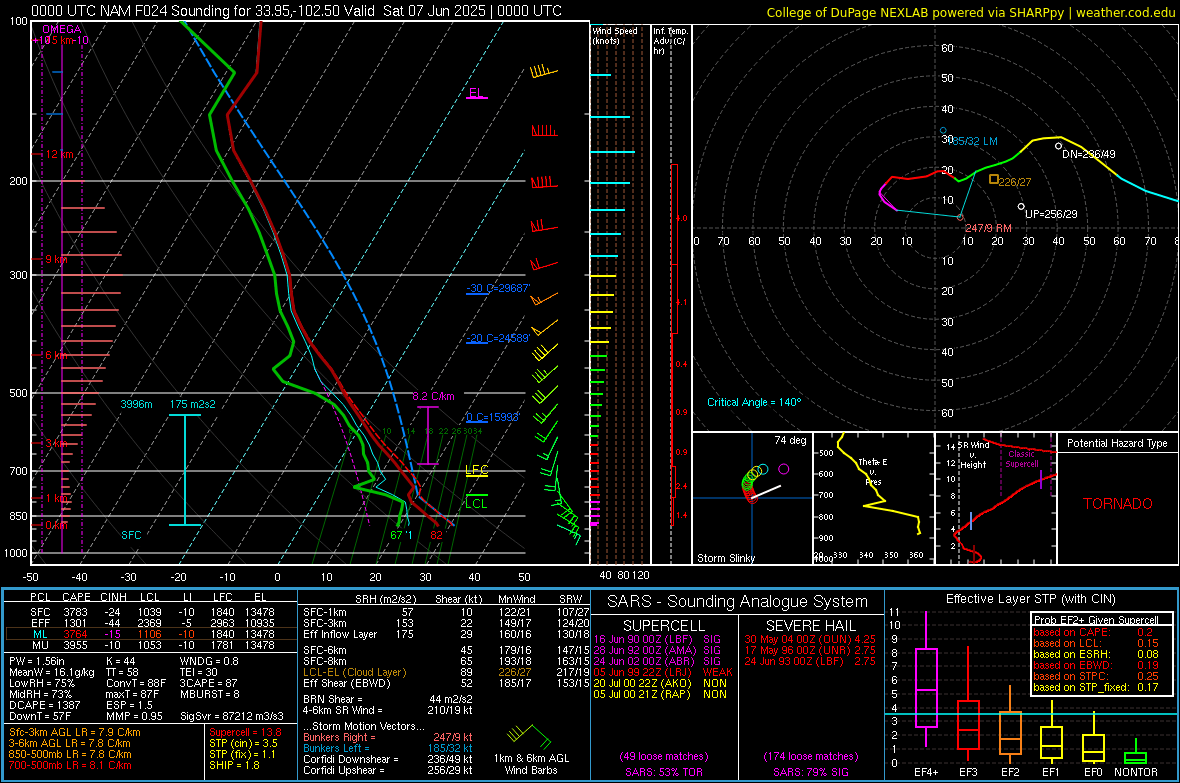This screenshot has width=1180, height=783.
Task: Click the Bunkers Left = storm motion row
Action: [388, 748]
